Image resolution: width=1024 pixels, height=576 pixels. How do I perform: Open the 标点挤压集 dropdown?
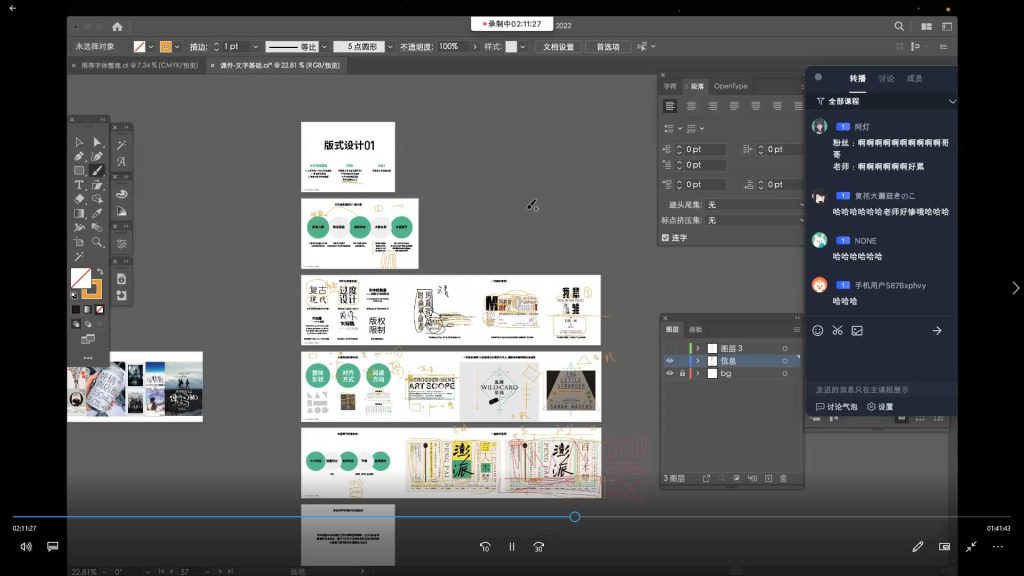755,220
